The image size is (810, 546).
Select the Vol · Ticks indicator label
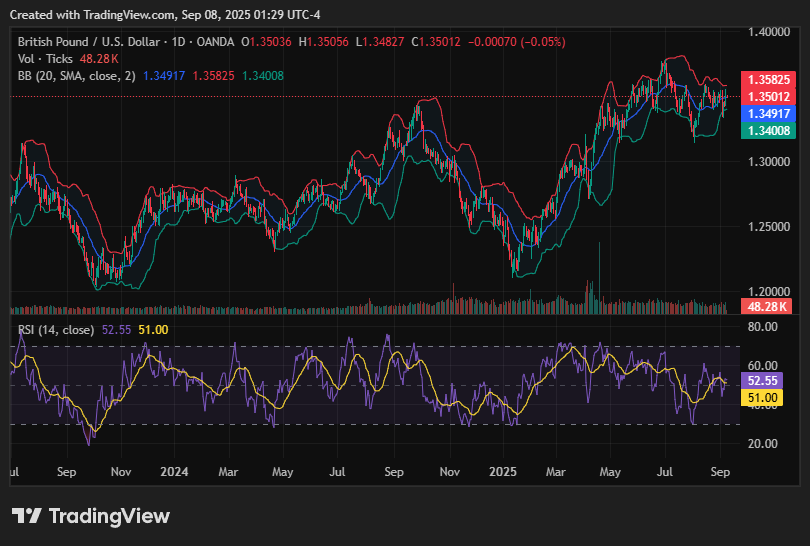click(x=45, y=59)
